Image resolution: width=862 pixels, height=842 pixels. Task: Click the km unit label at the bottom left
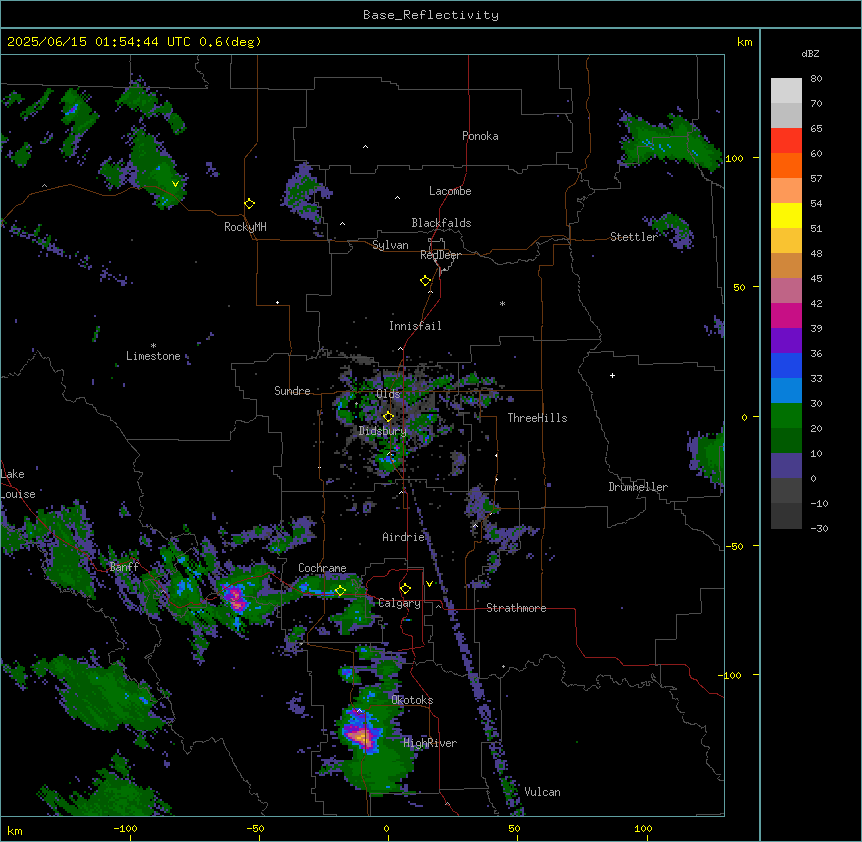point(15,830)
